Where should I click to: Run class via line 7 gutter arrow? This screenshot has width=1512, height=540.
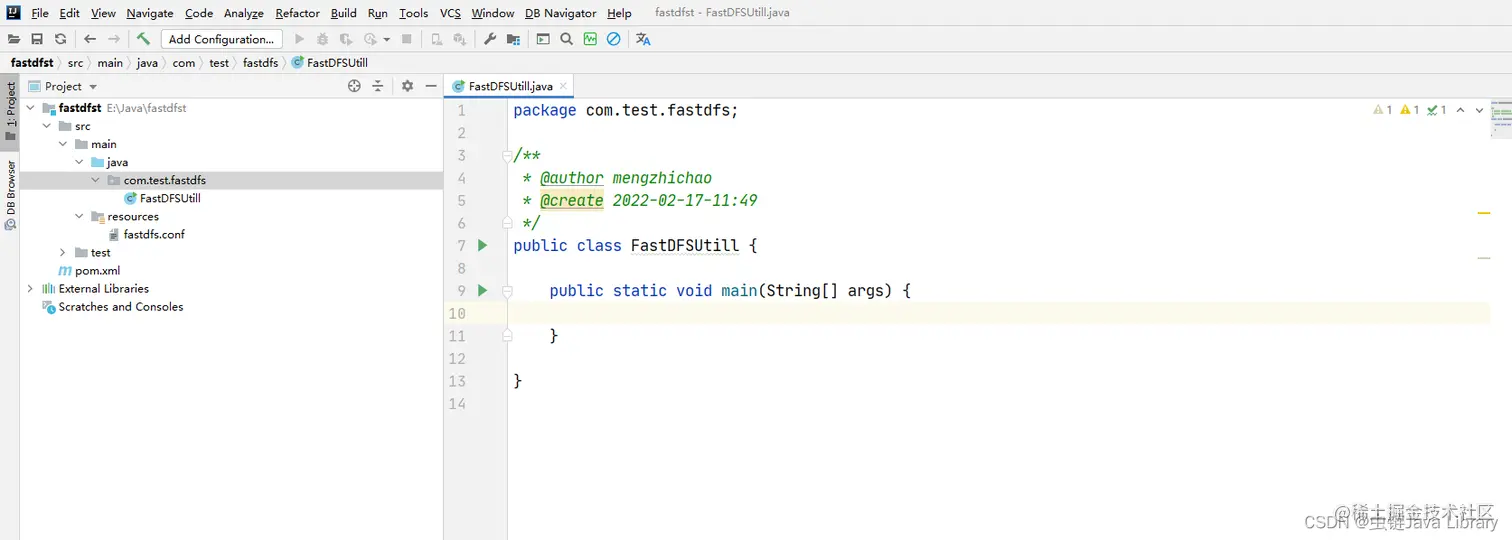tap(482, 245)
